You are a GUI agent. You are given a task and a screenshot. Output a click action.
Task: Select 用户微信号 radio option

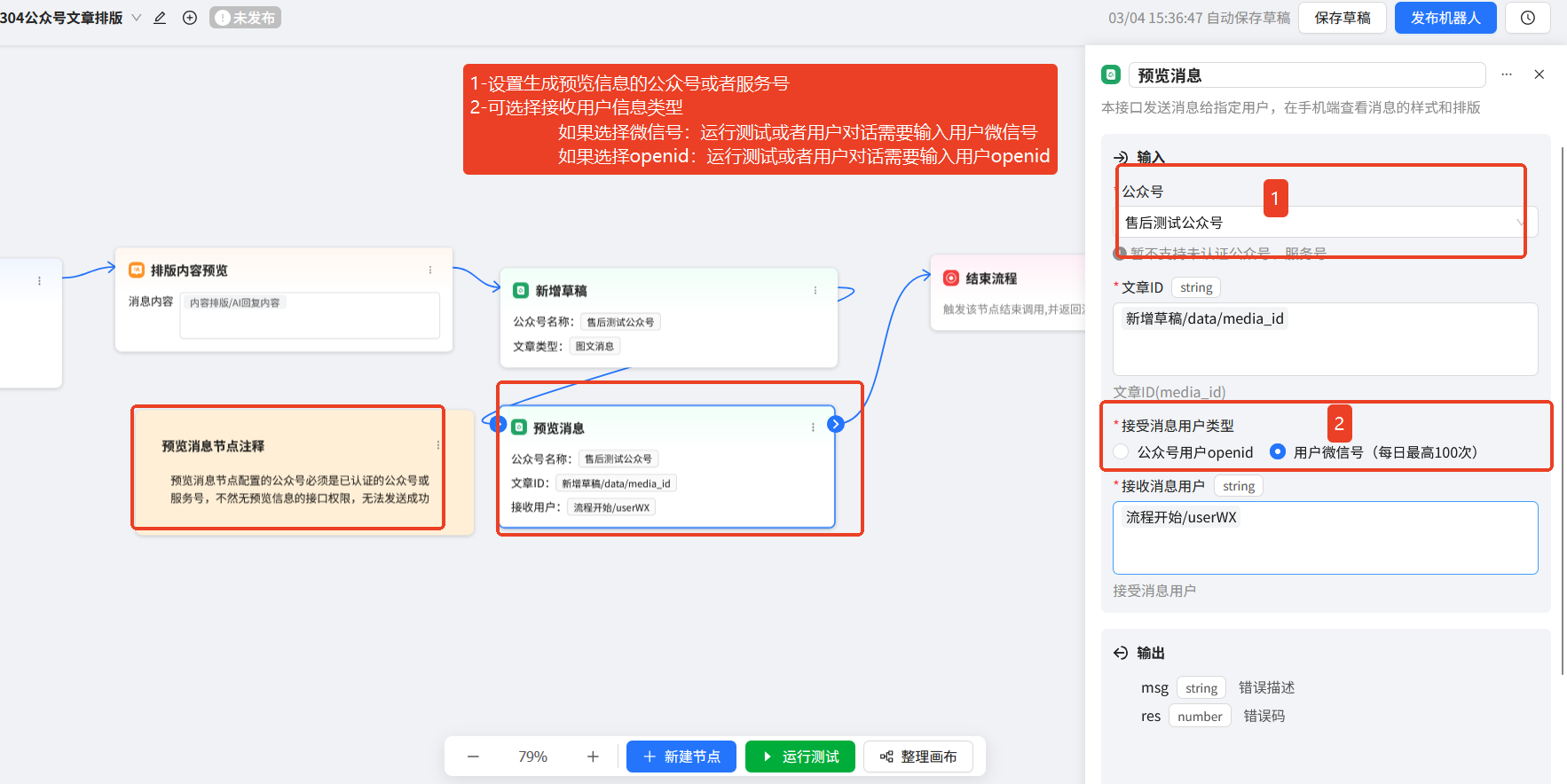(1278, 452)
